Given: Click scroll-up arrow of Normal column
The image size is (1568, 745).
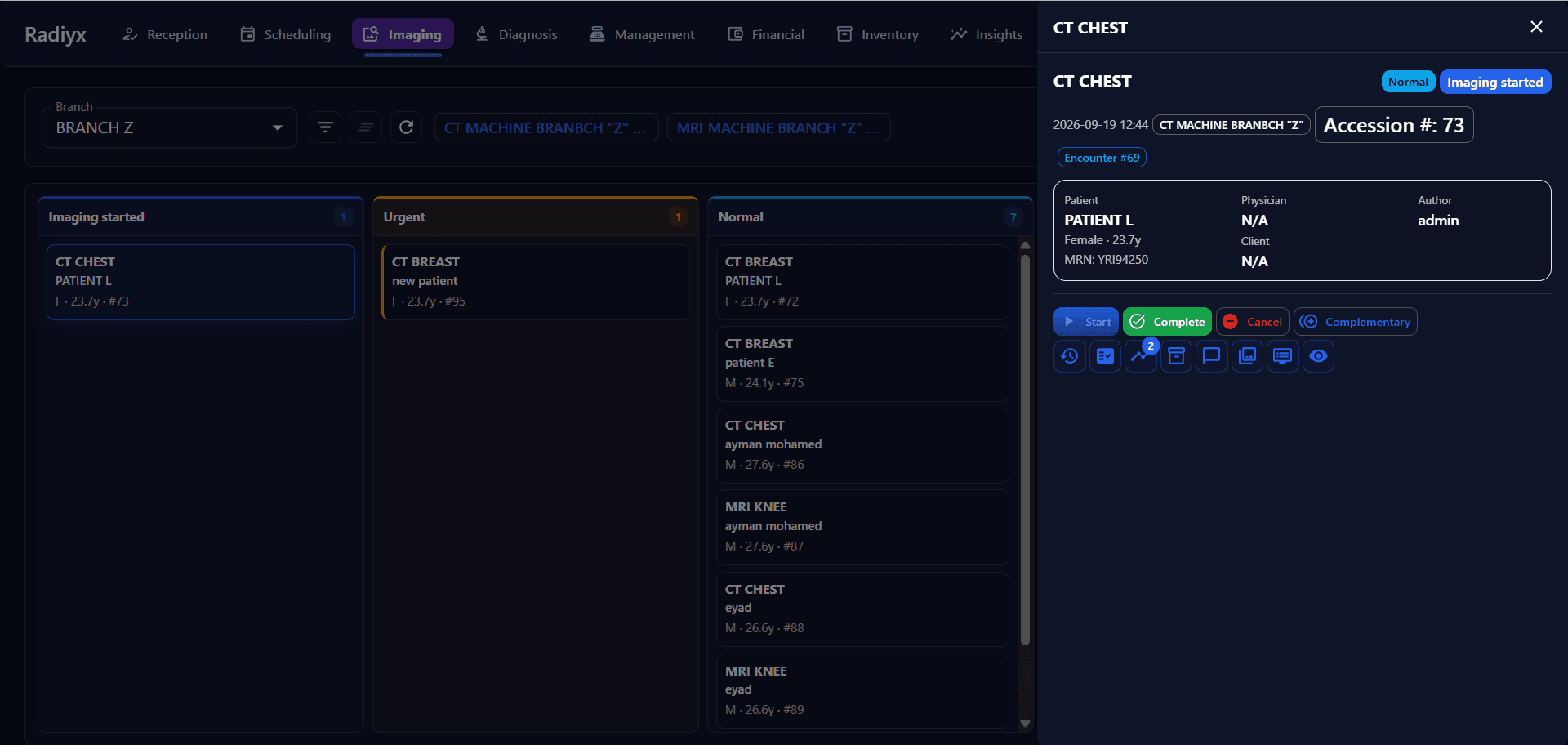Looking at the screenshot, I should pos(1025,245).
